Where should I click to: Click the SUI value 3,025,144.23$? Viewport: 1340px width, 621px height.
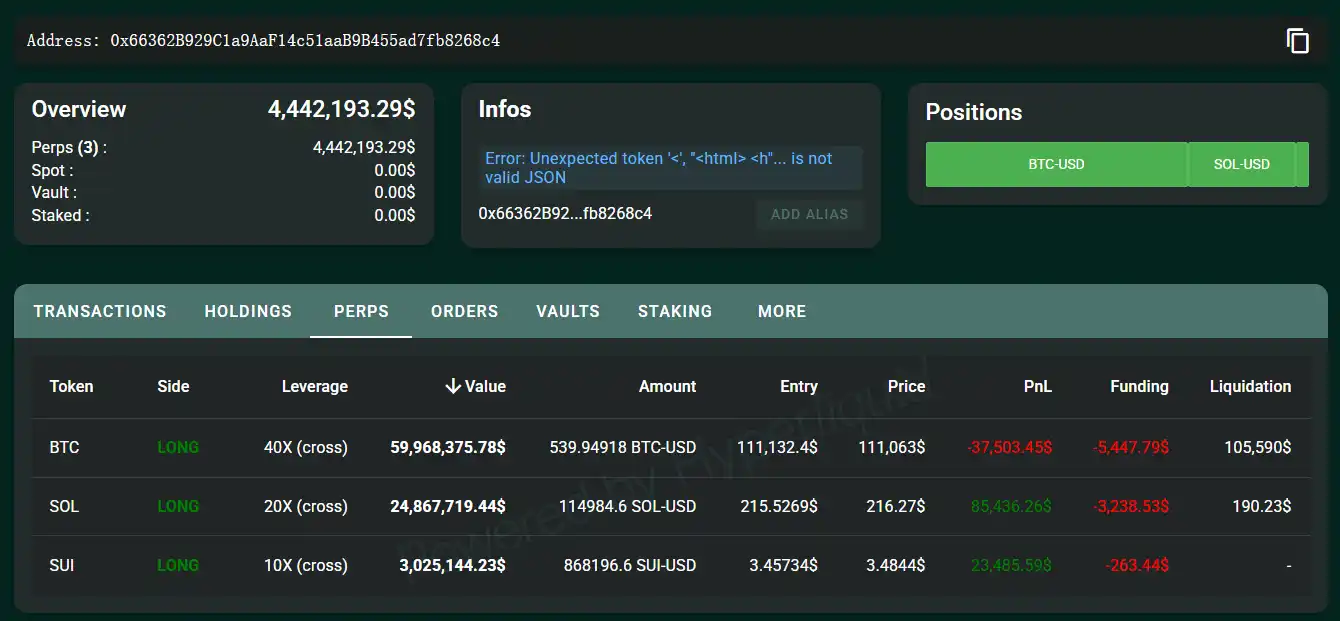(452, 565)
